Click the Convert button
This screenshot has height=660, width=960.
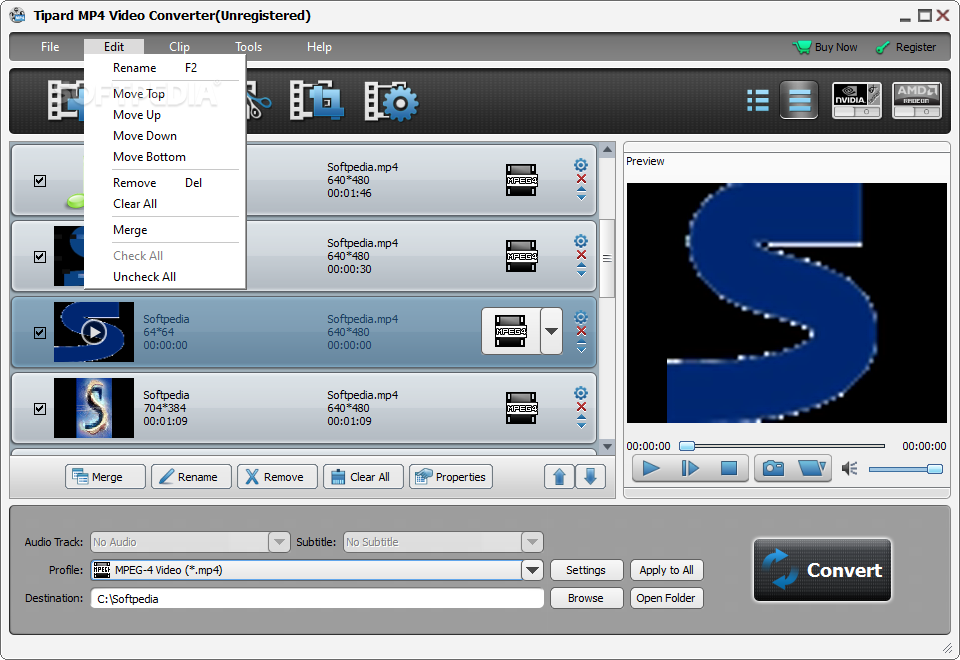tap(822, 570)
